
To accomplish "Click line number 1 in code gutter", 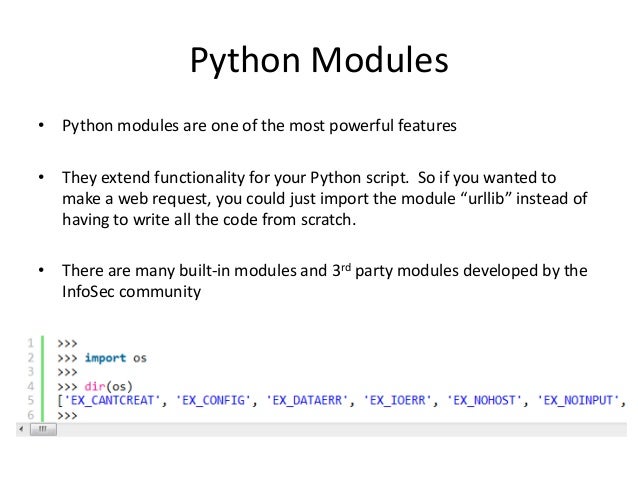I will coord(31,343).
